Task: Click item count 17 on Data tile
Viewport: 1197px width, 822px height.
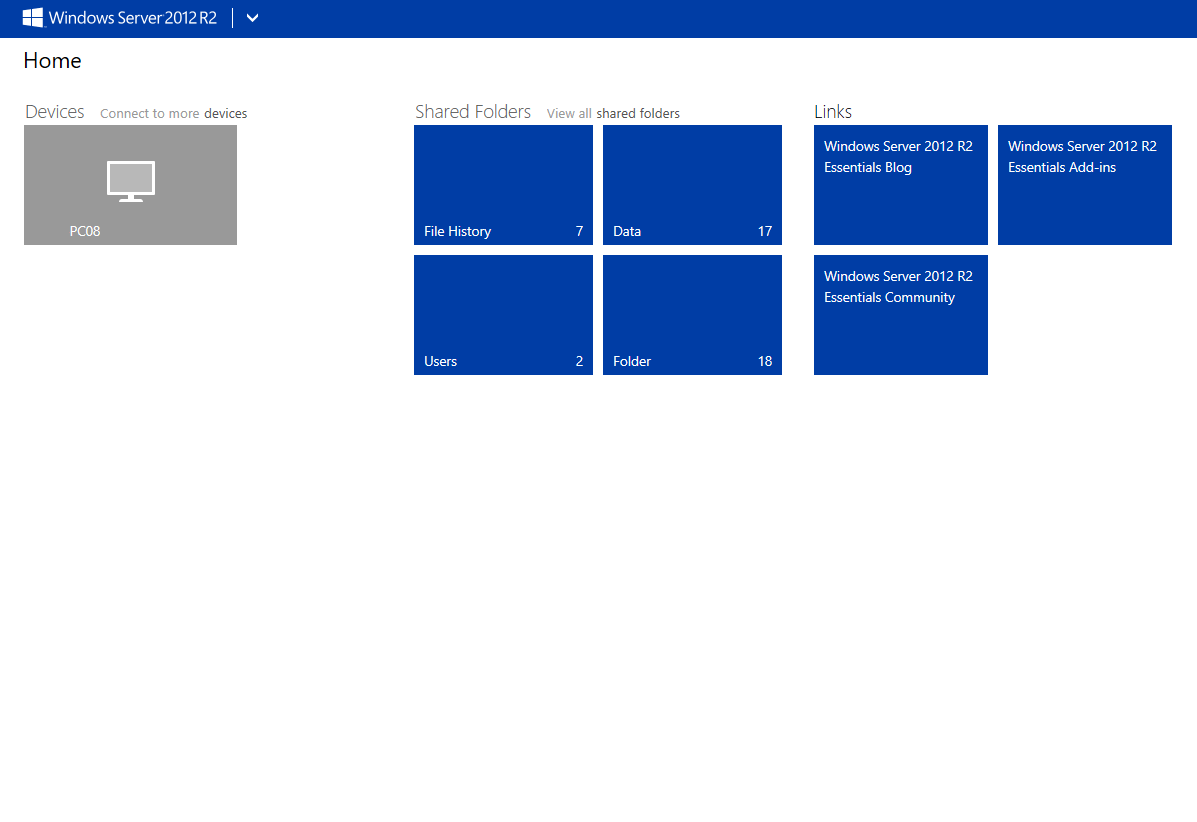Action: pos(765,231)
